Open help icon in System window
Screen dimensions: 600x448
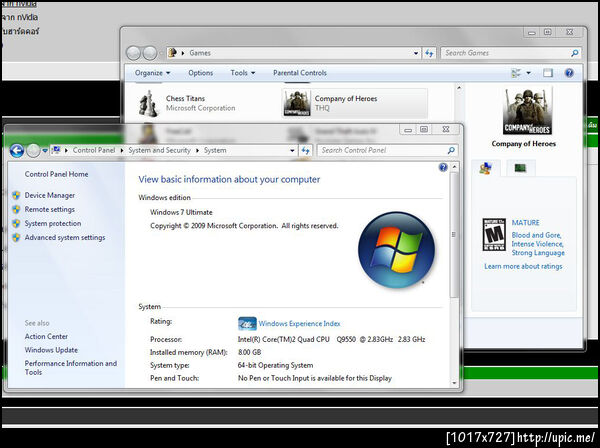[x=443, y=167]
